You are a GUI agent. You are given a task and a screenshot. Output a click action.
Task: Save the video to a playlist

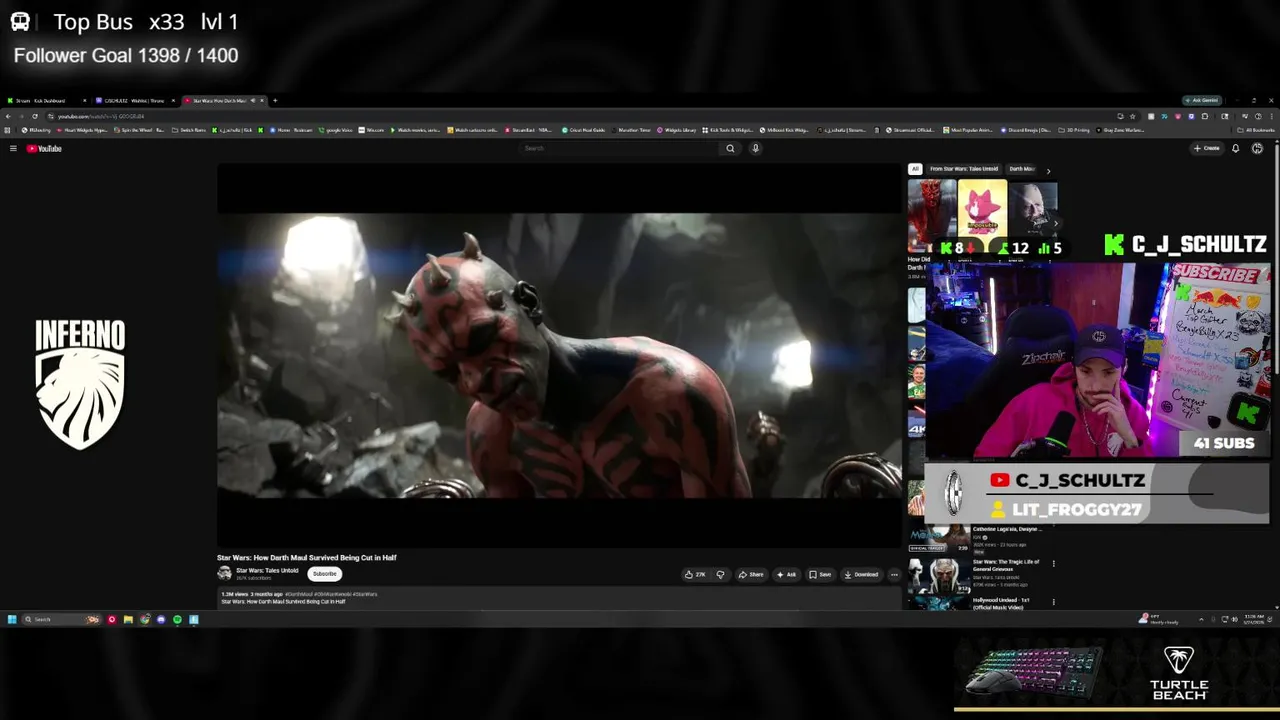[x=820, y=574]
